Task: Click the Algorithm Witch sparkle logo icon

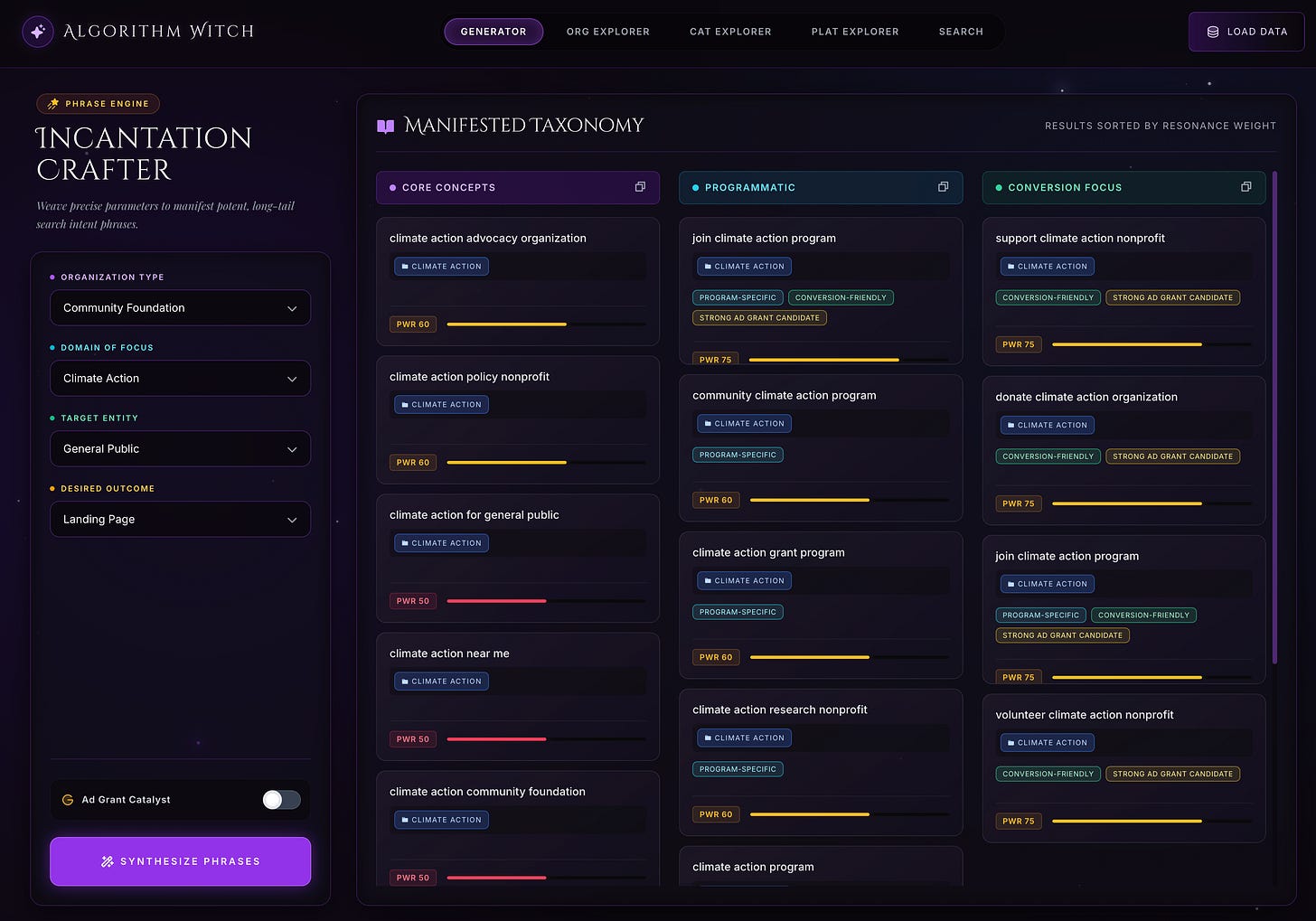Action: point(38,32)
